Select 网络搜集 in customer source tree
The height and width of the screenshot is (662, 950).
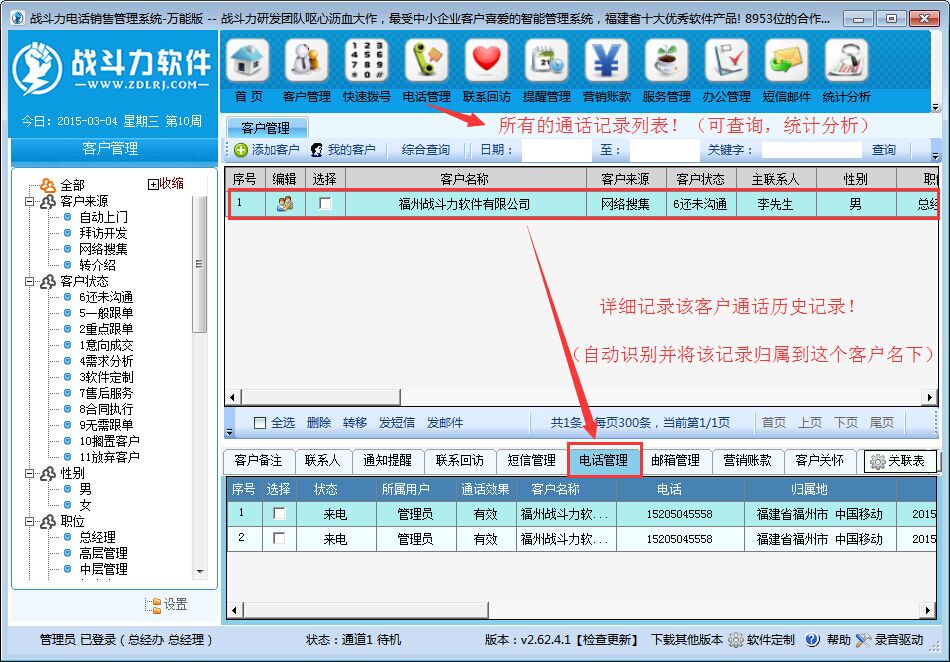pos(103,249)
